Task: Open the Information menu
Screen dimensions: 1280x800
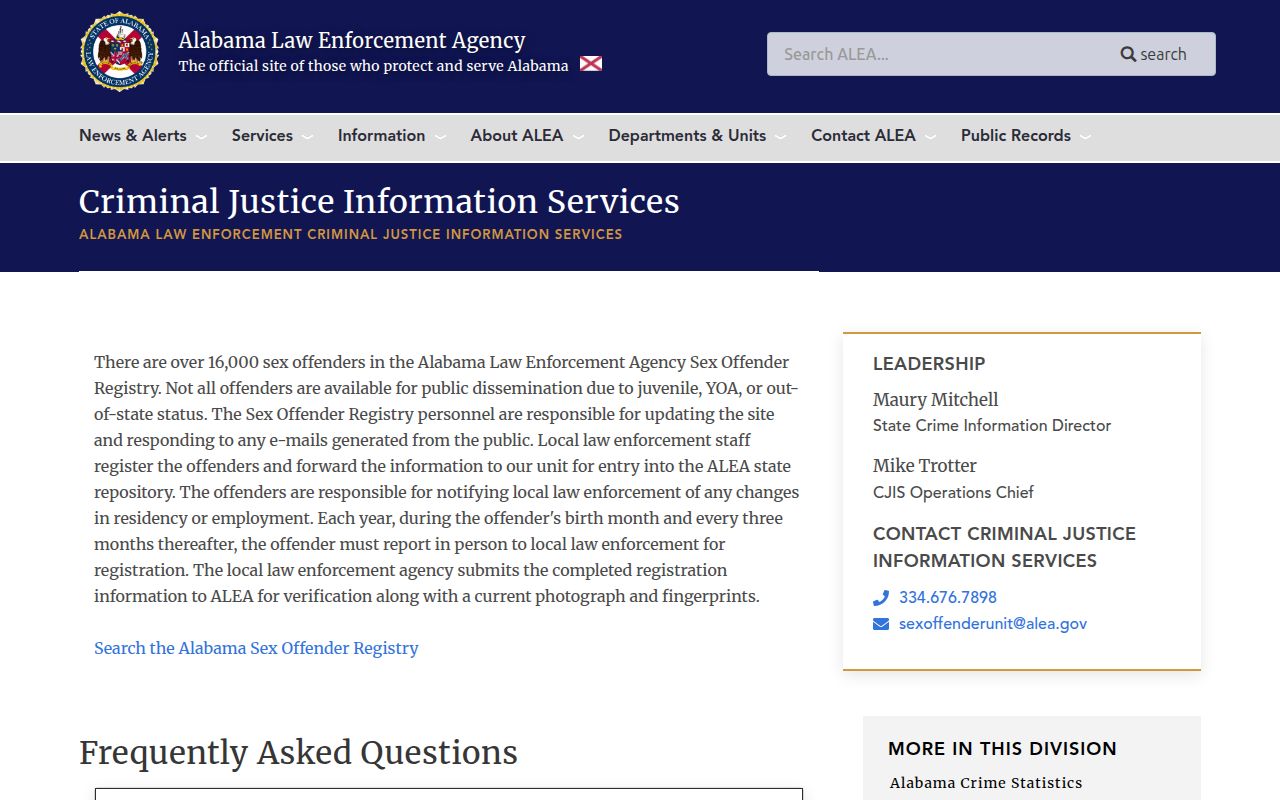Action: [x=381, y=135]
